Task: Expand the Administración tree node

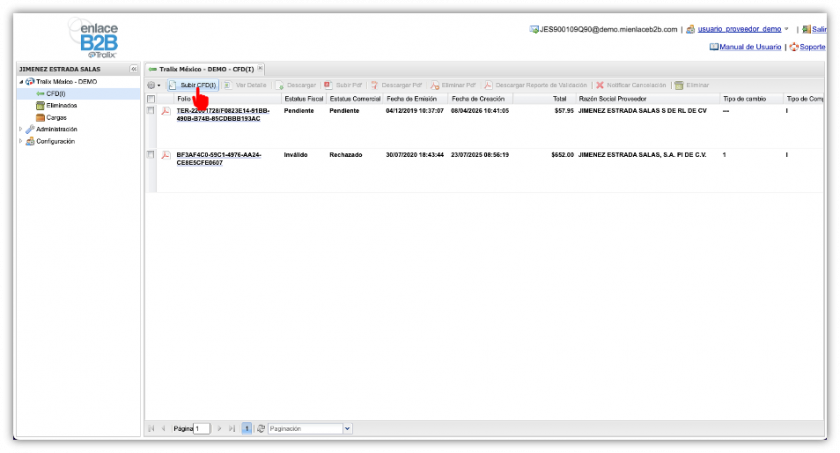Action: (20, 129)
